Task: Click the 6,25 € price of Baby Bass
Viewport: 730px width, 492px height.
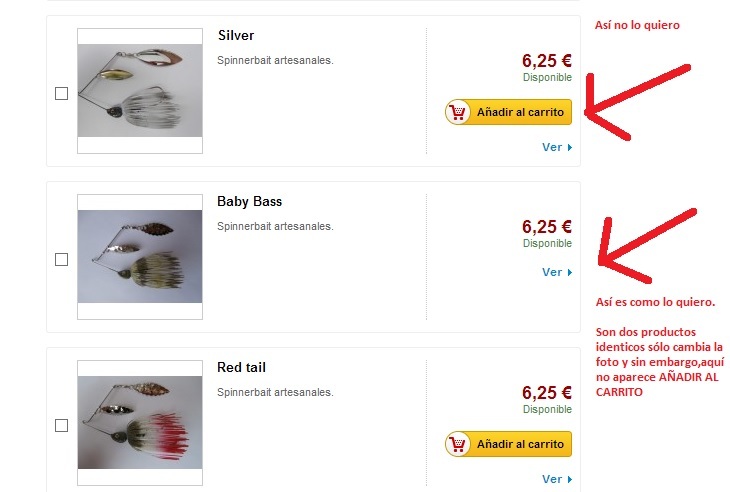Action: click(x=547, y=227)
